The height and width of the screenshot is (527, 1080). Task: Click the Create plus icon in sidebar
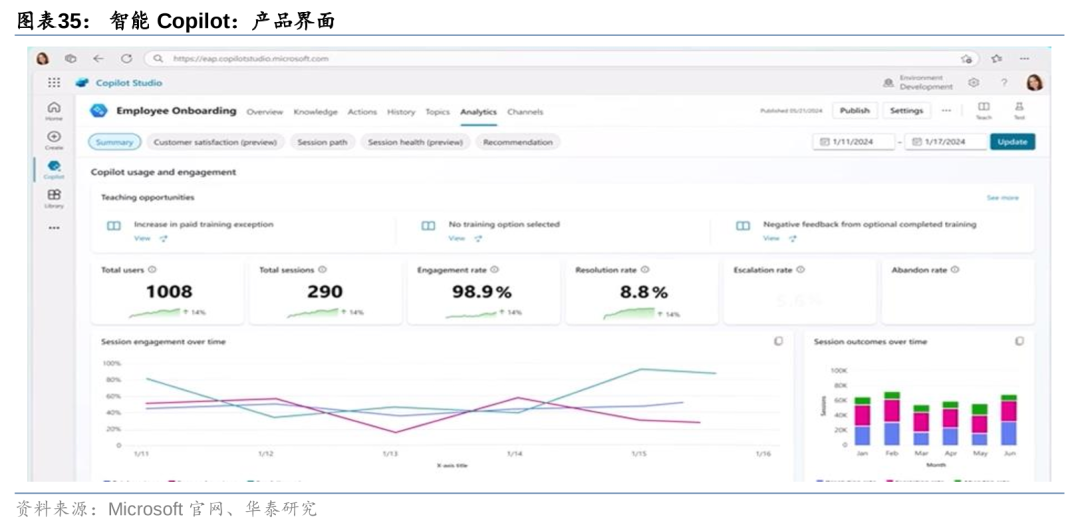54,137
